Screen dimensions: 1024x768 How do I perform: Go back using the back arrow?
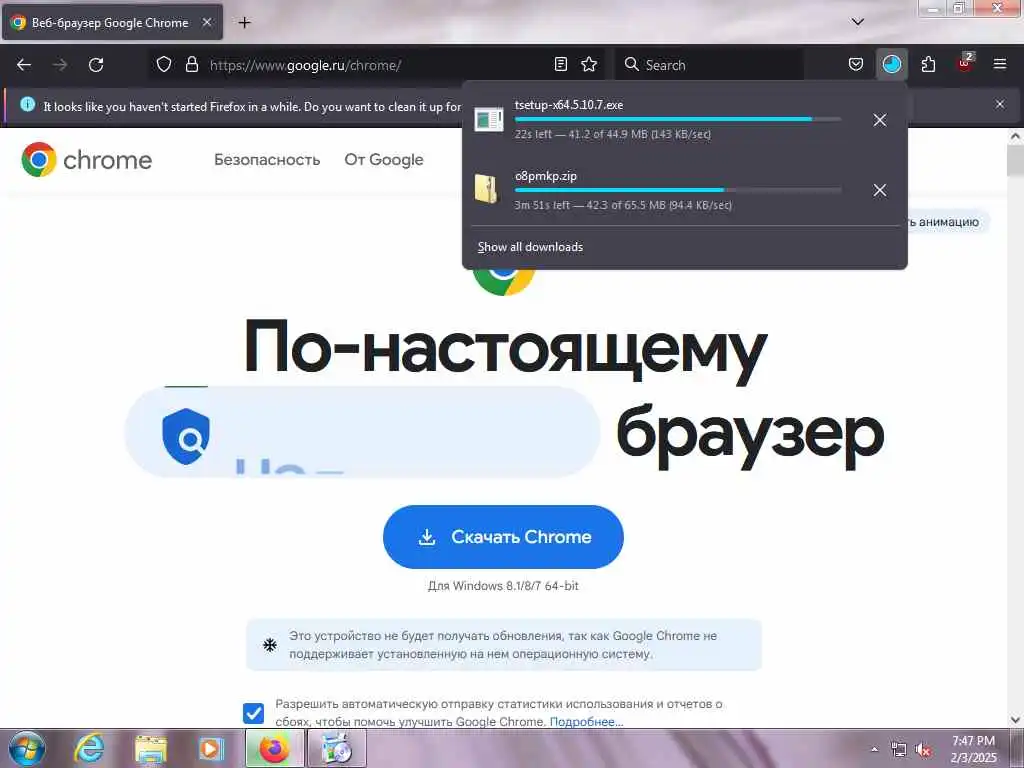pos(24,65)
